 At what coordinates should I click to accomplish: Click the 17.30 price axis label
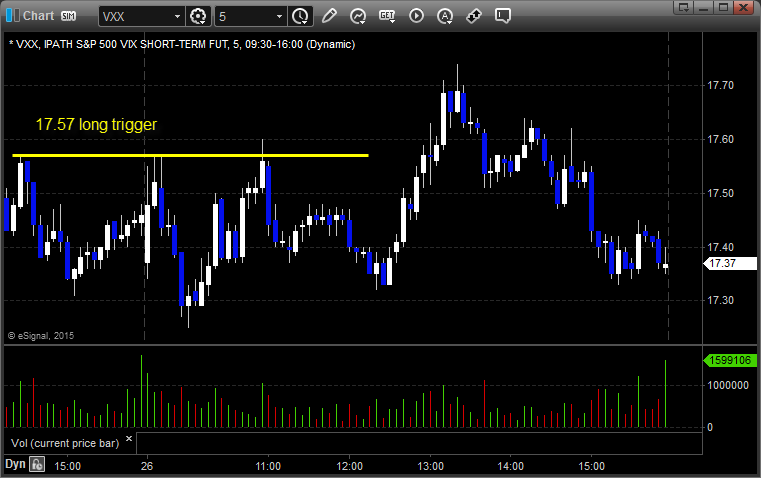[721, 300]
